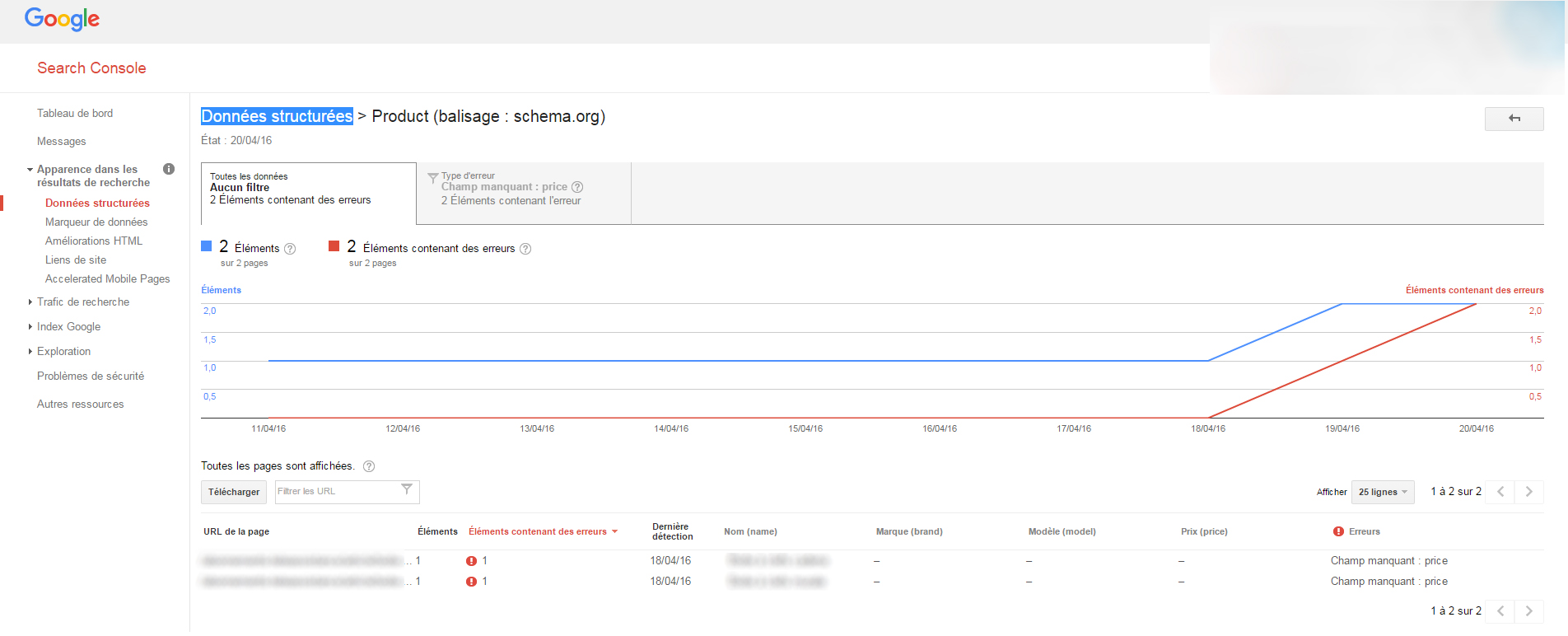Expand Trafic de recherche menu section
The height and width of the screenshot is (636, 1568).
point(82,302)
